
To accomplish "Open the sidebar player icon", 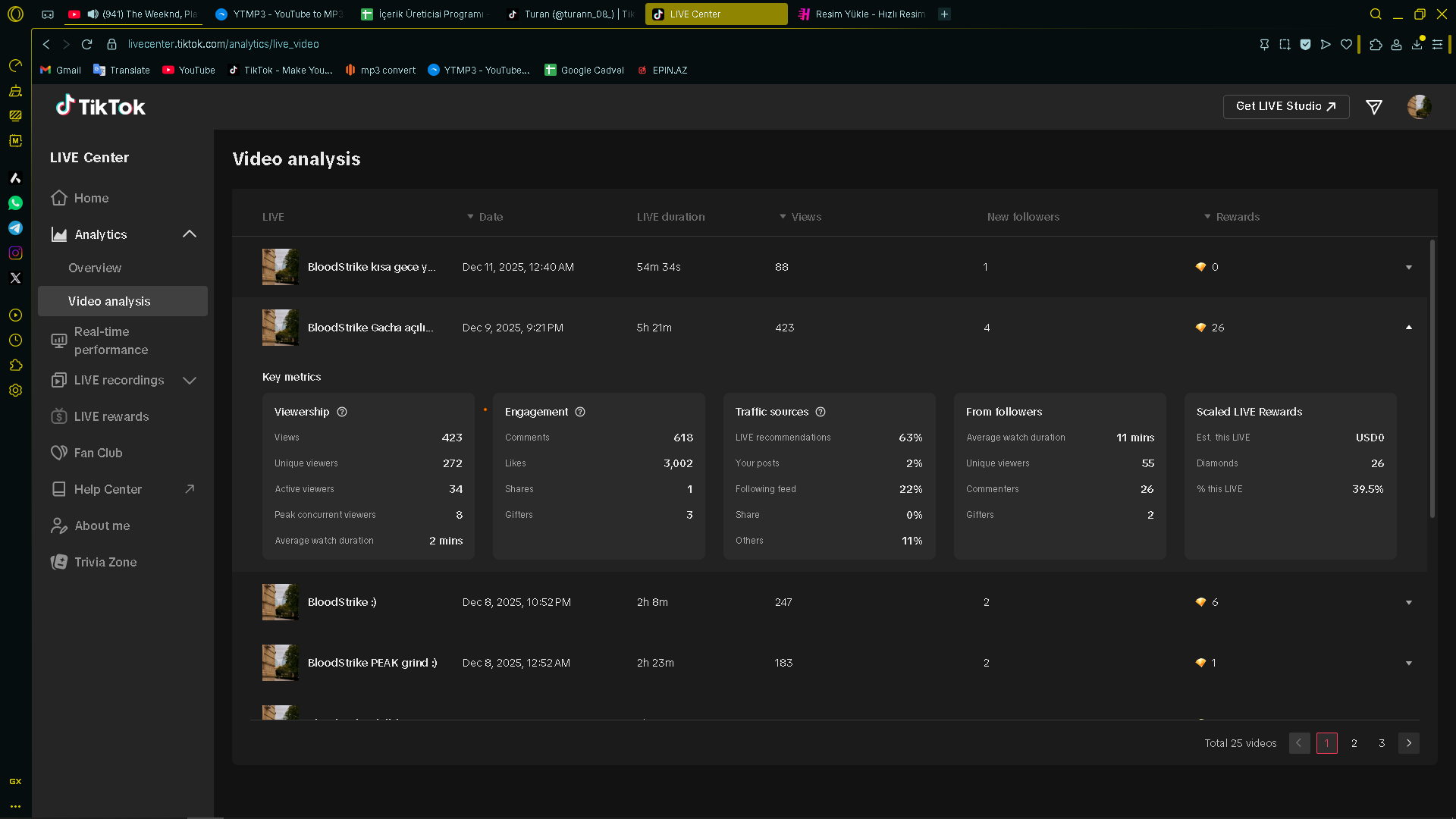I will pyautogui.click(x=15, y=315).
